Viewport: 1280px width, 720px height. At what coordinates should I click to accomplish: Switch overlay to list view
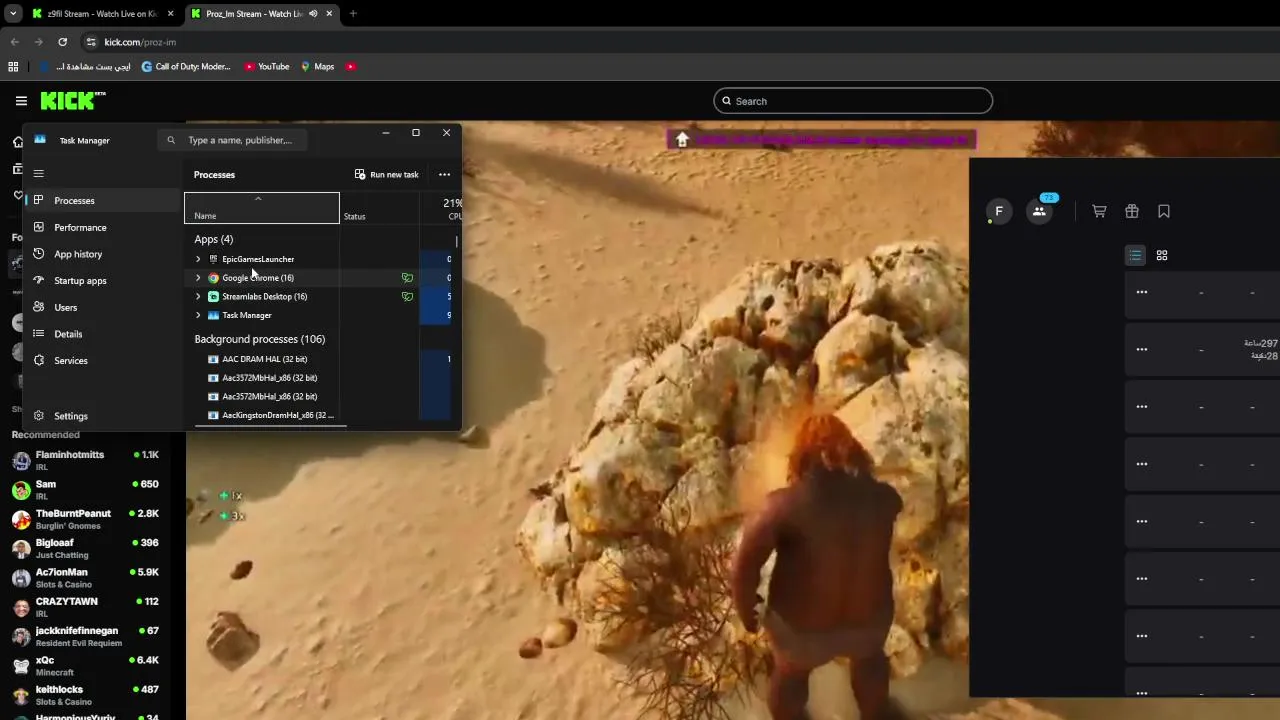[x=1135, y=255]
